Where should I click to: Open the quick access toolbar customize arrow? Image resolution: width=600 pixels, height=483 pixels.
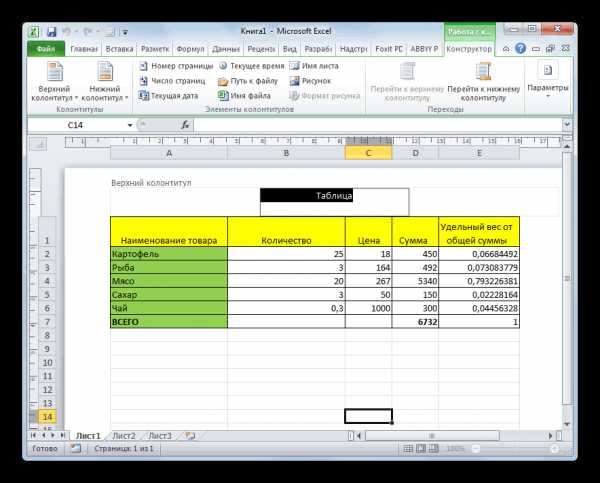coord(125,32)
